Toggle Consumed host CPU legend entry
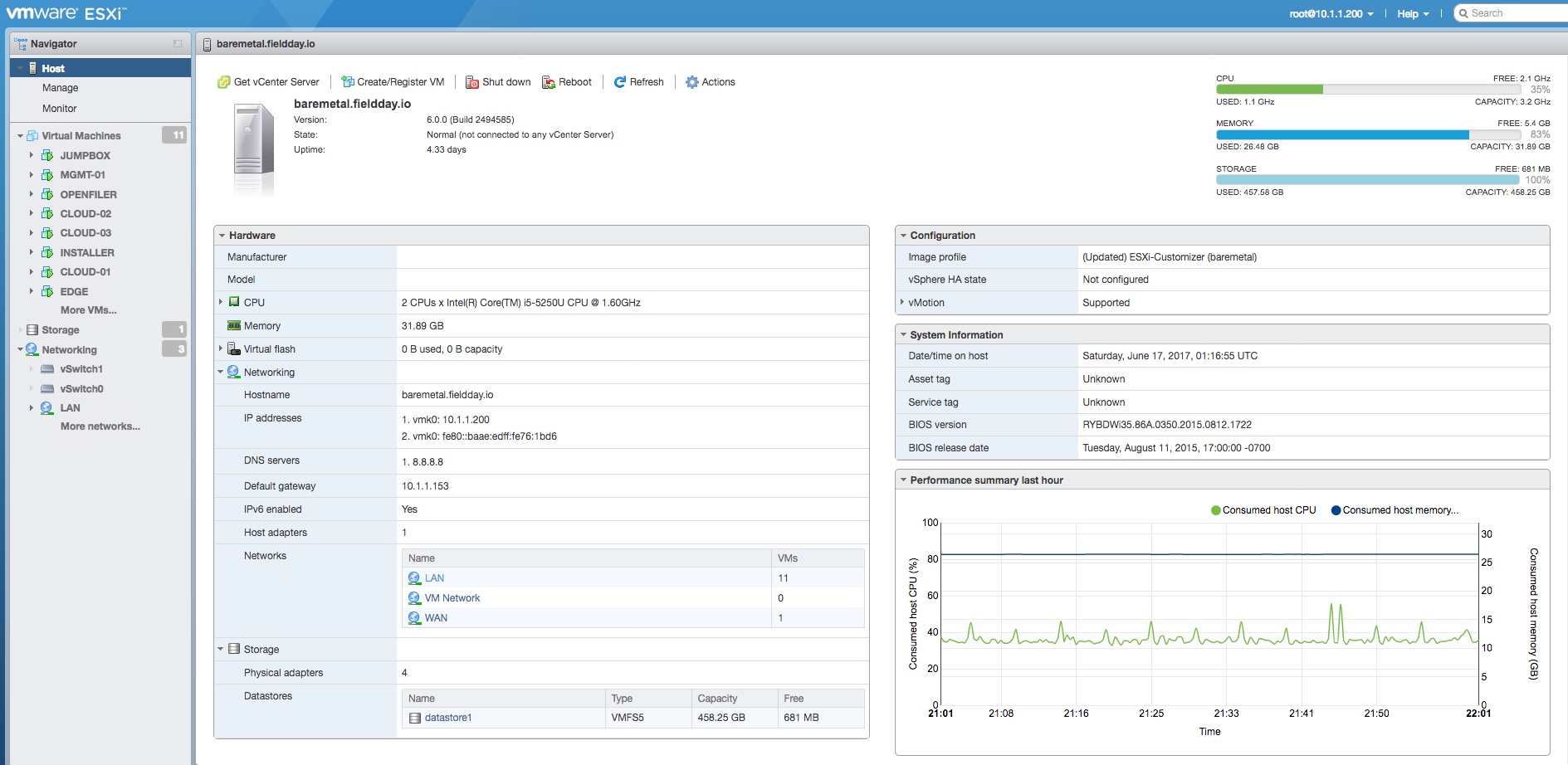The width and height of the screenshot is (1568, 765). pyautogui.click(x=1264, y=510)
